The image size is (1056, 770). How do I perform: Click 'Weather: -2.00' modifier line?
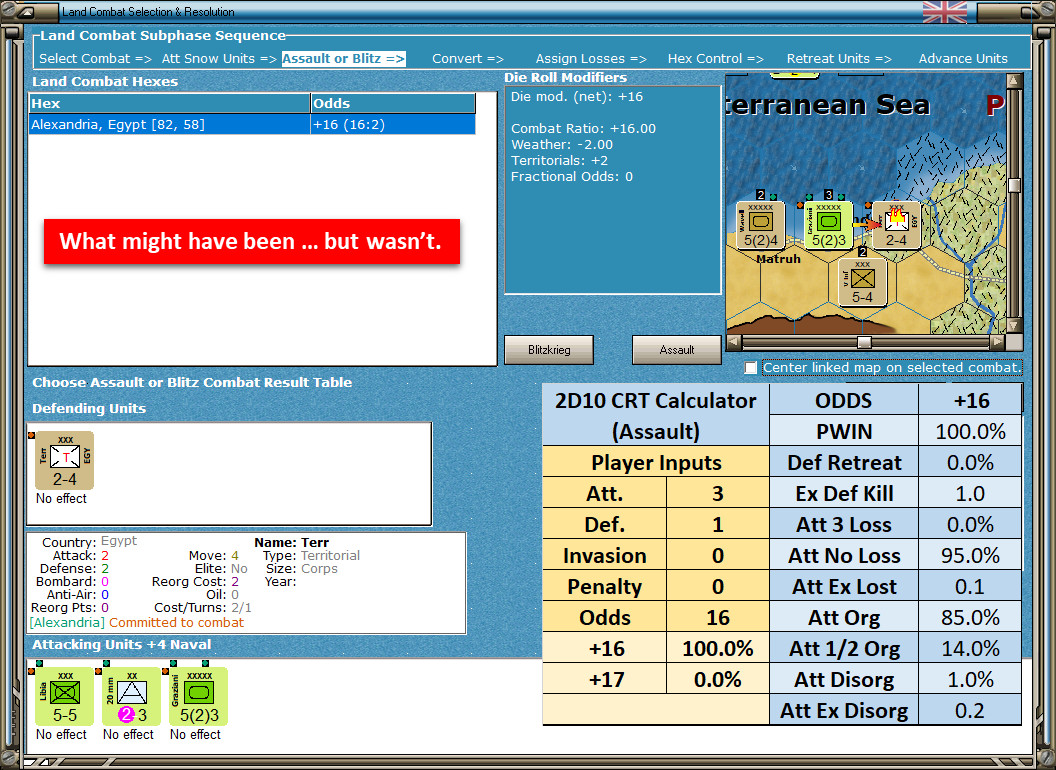(x=562, y=145)
